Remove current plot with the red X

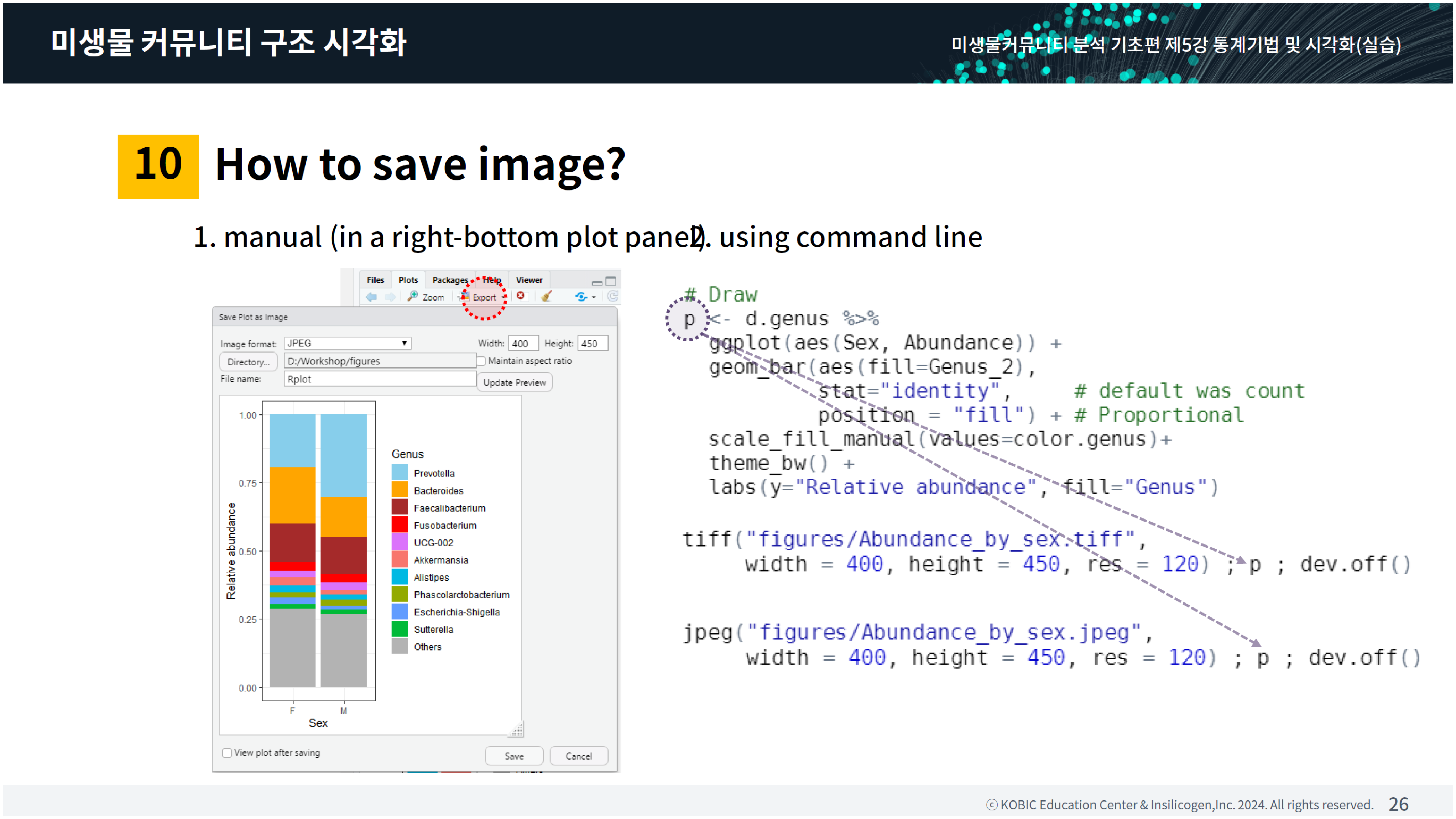point(520,296)
